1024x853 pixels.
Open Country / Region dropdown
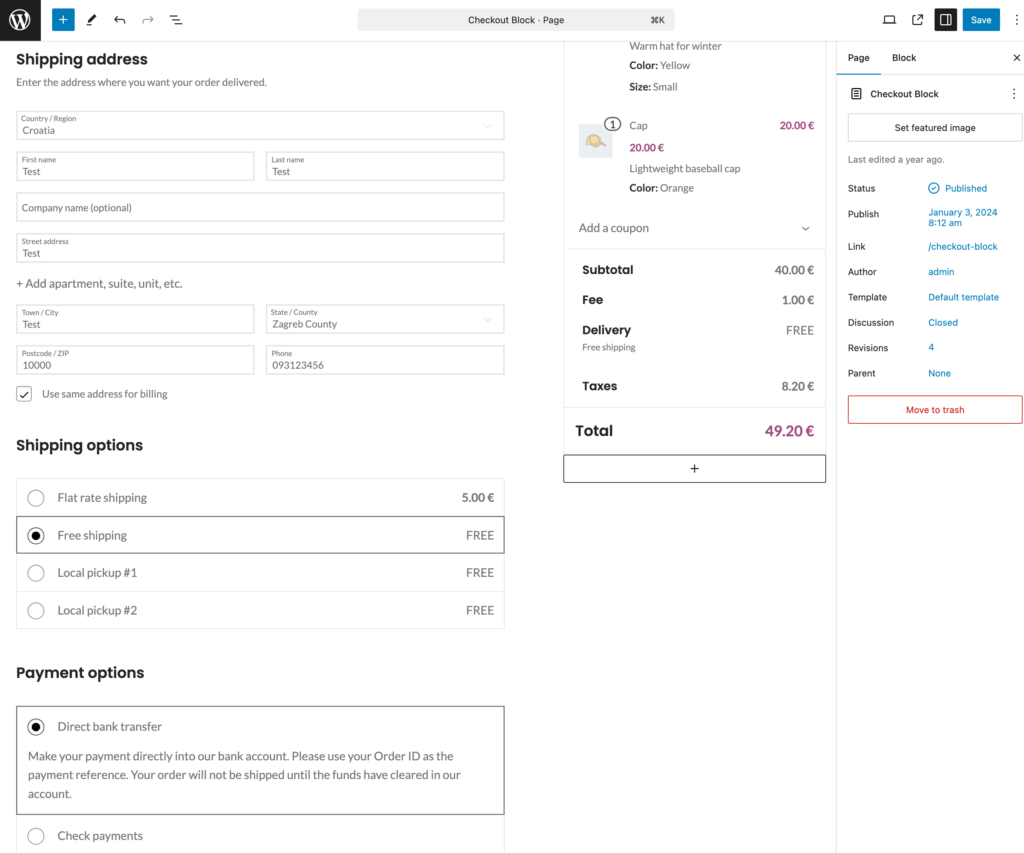260,125
